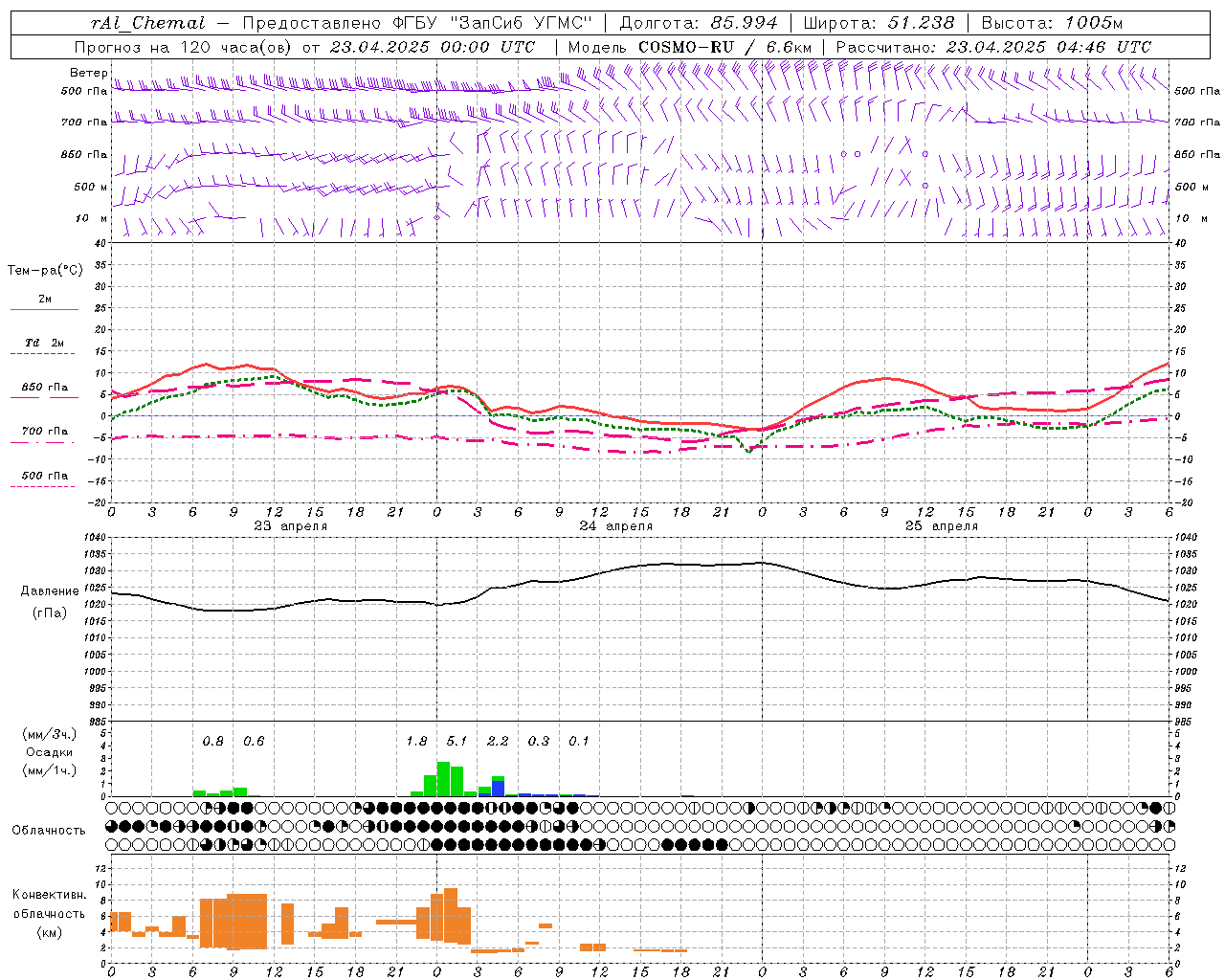Screen dimensions: 1225x980
Task: Select the "Прогноз на 120 часа(ов)" text
Action: (184, 47)
